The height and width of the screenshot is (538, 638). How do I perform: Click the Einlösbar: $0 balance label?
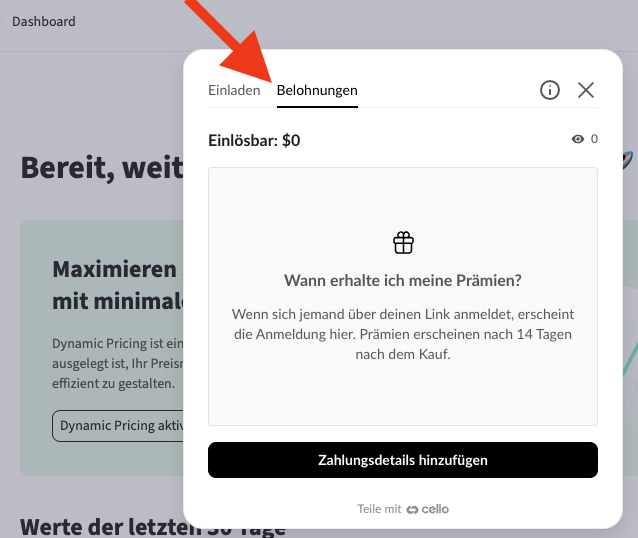tap(254, 141)
